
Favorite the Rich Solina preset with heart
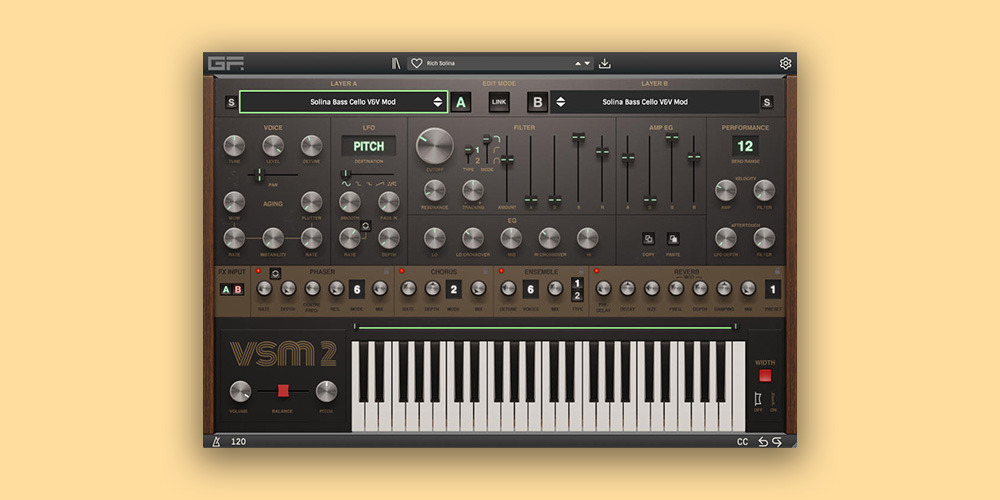coord(416,63)
